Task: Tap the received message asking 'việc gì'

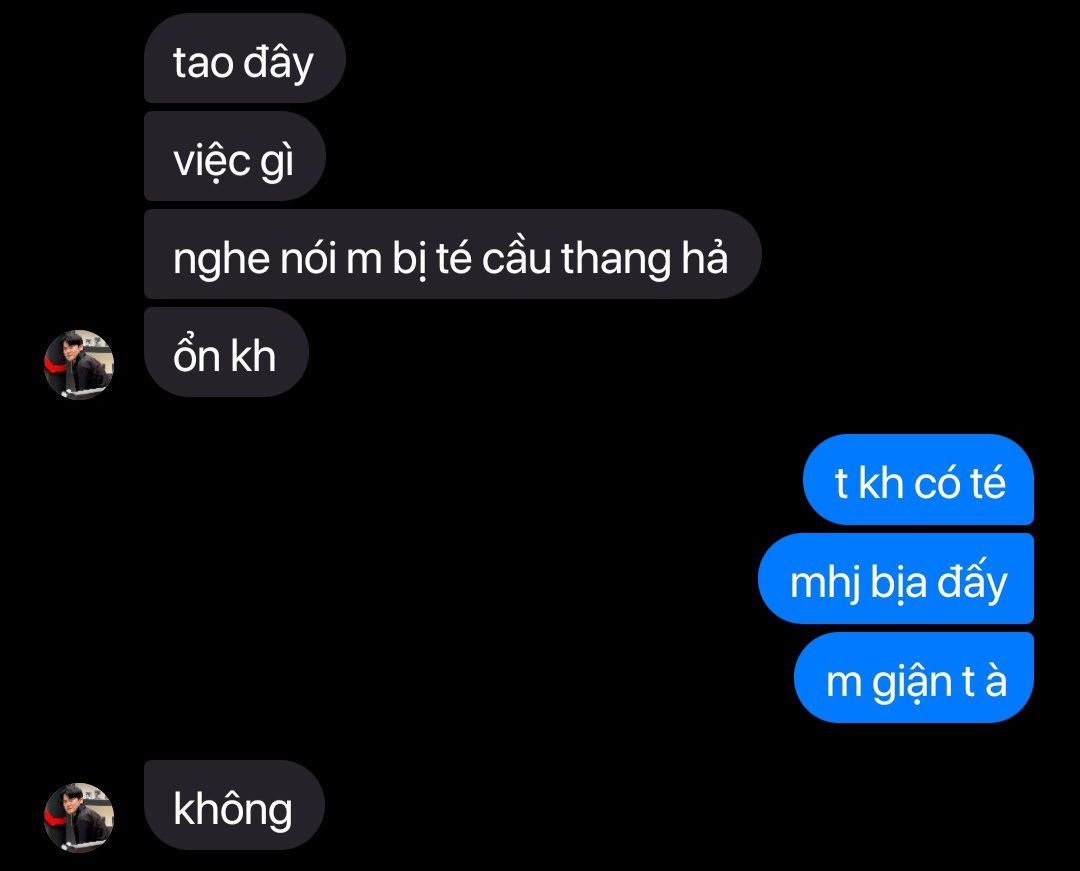Action: point(235,156)
